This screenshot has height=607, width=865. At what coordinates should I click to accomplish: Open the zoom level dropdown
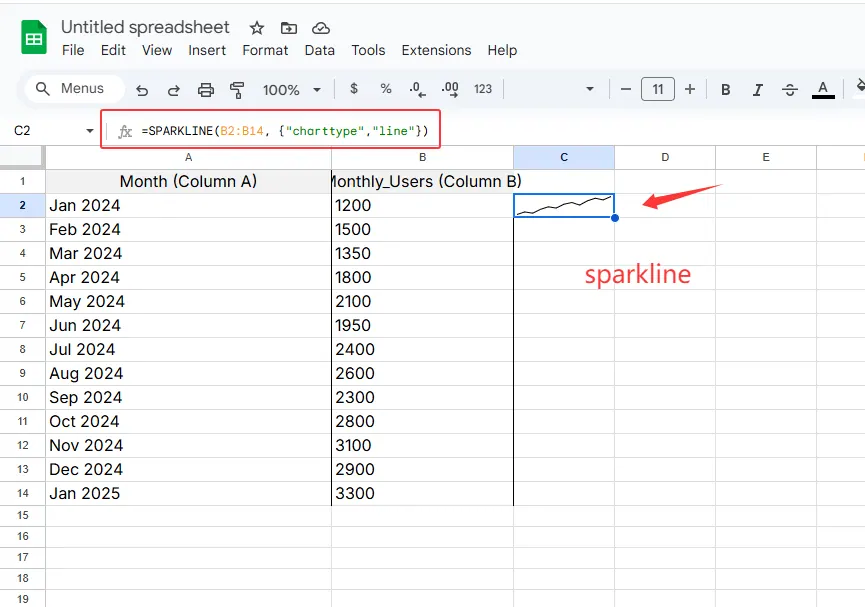(x=291, y=89)
